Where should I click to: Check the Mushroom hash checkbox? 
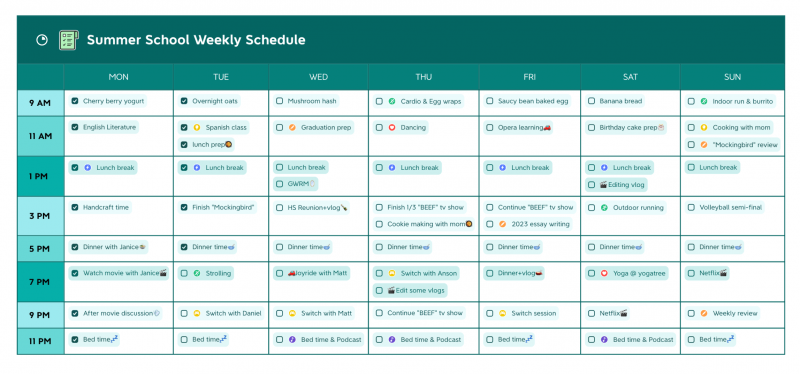280,101
